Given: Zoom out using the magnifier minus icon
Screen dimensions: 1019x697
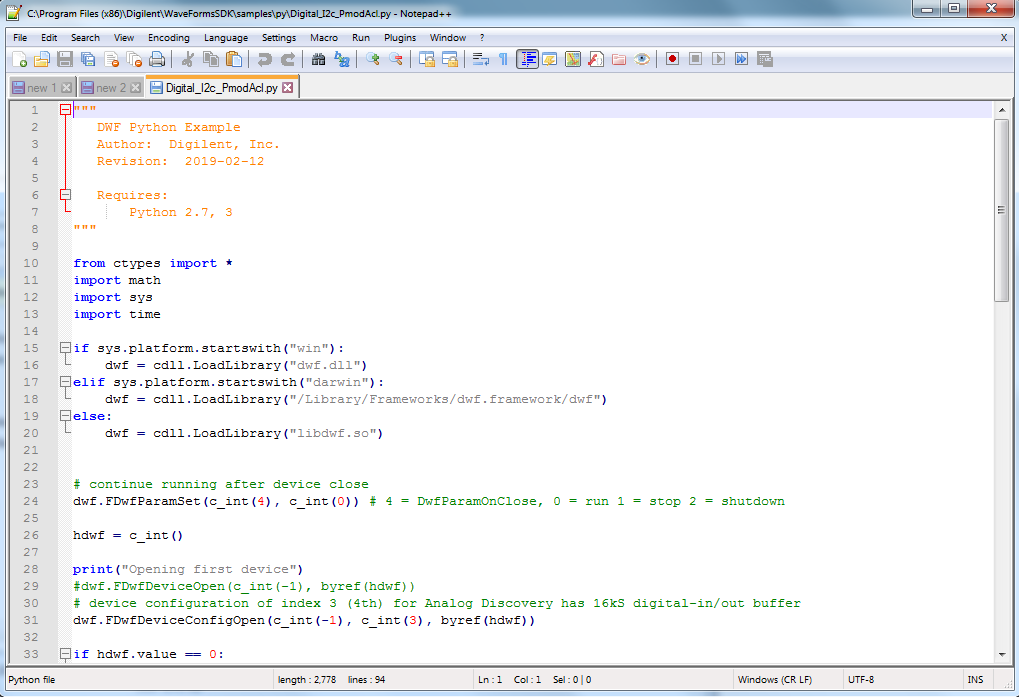Looking at the screenshot, I should (x=395, y=60).
